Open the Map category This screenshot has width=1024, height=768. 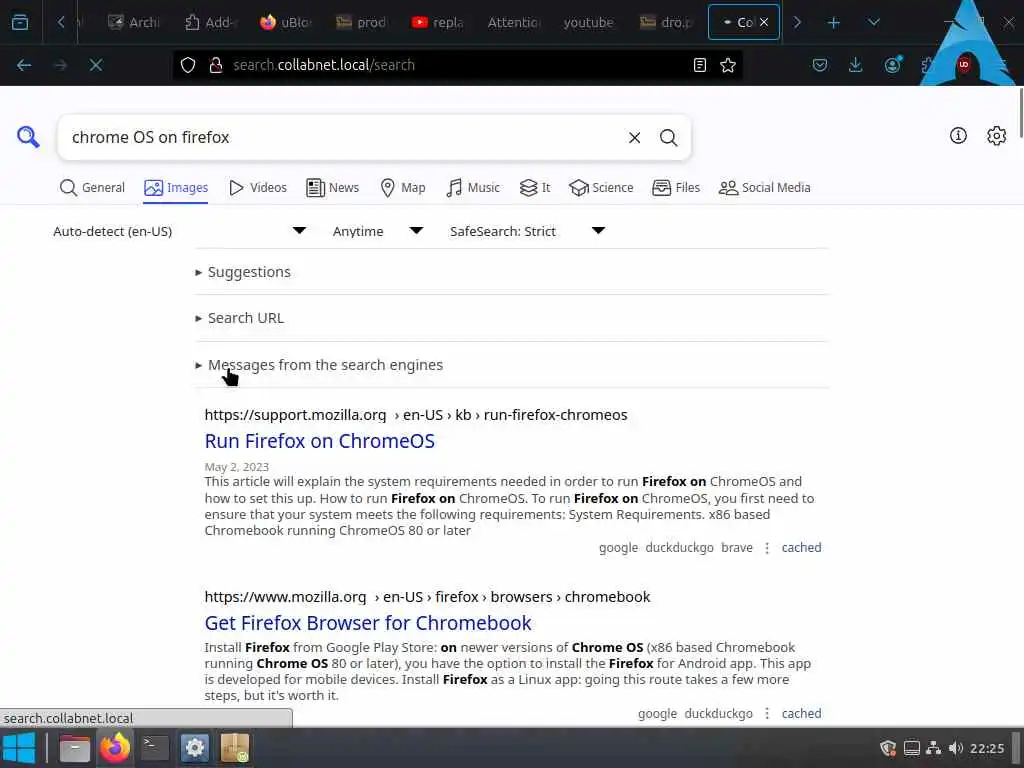pos(402,188)
